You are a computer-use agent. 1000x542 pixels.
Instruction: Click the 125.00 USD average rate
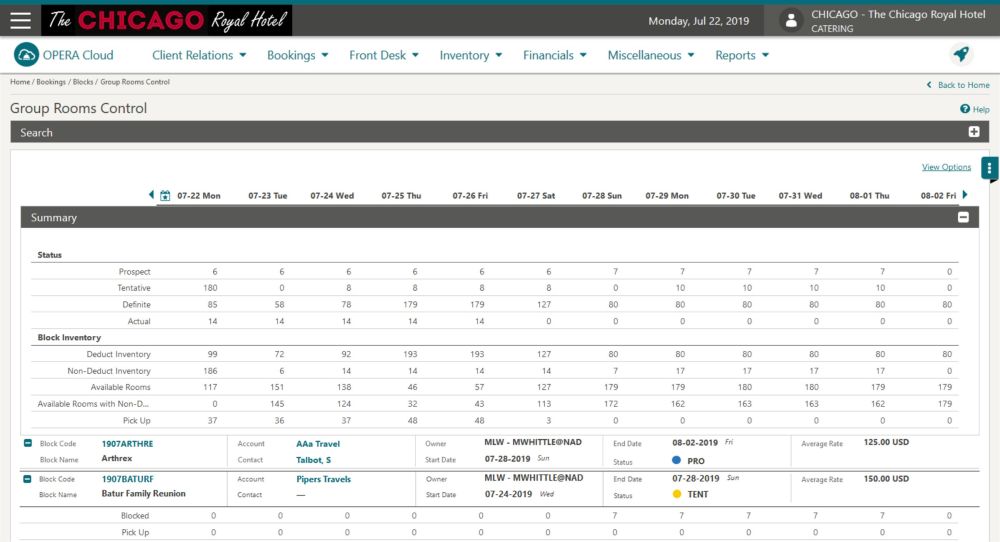886,442
